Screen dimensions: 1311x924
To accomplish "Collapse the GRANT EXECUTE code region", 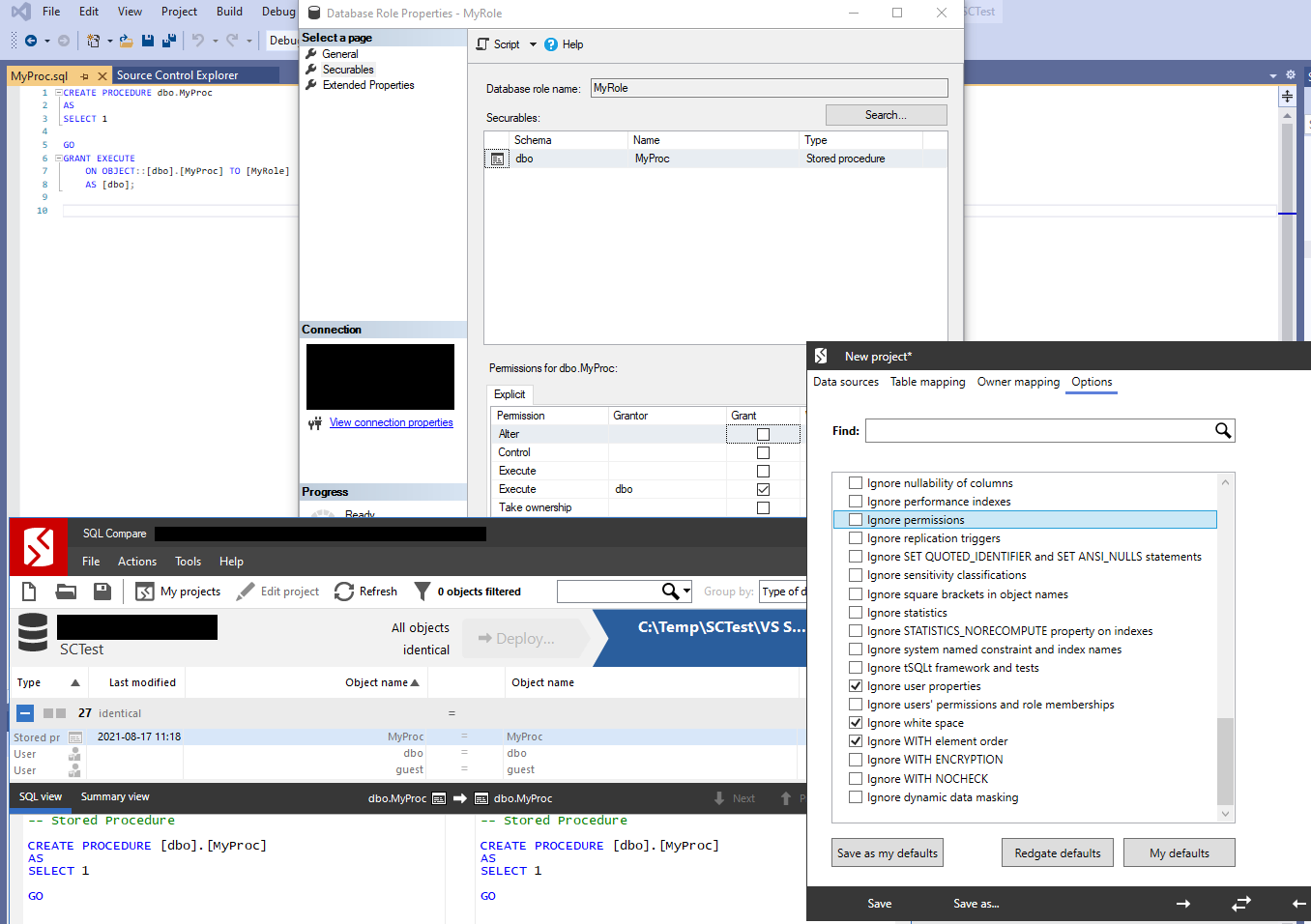I will 58,159.
